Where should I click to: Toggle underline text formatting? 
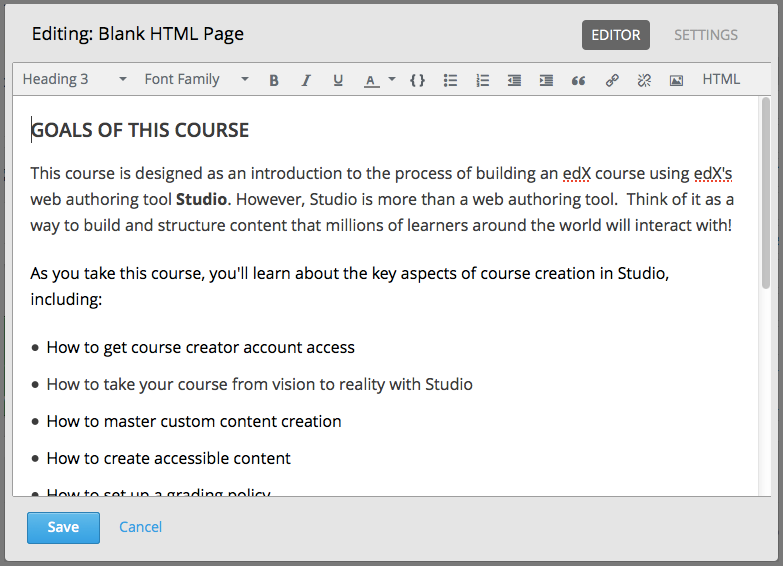pos(338,80)
